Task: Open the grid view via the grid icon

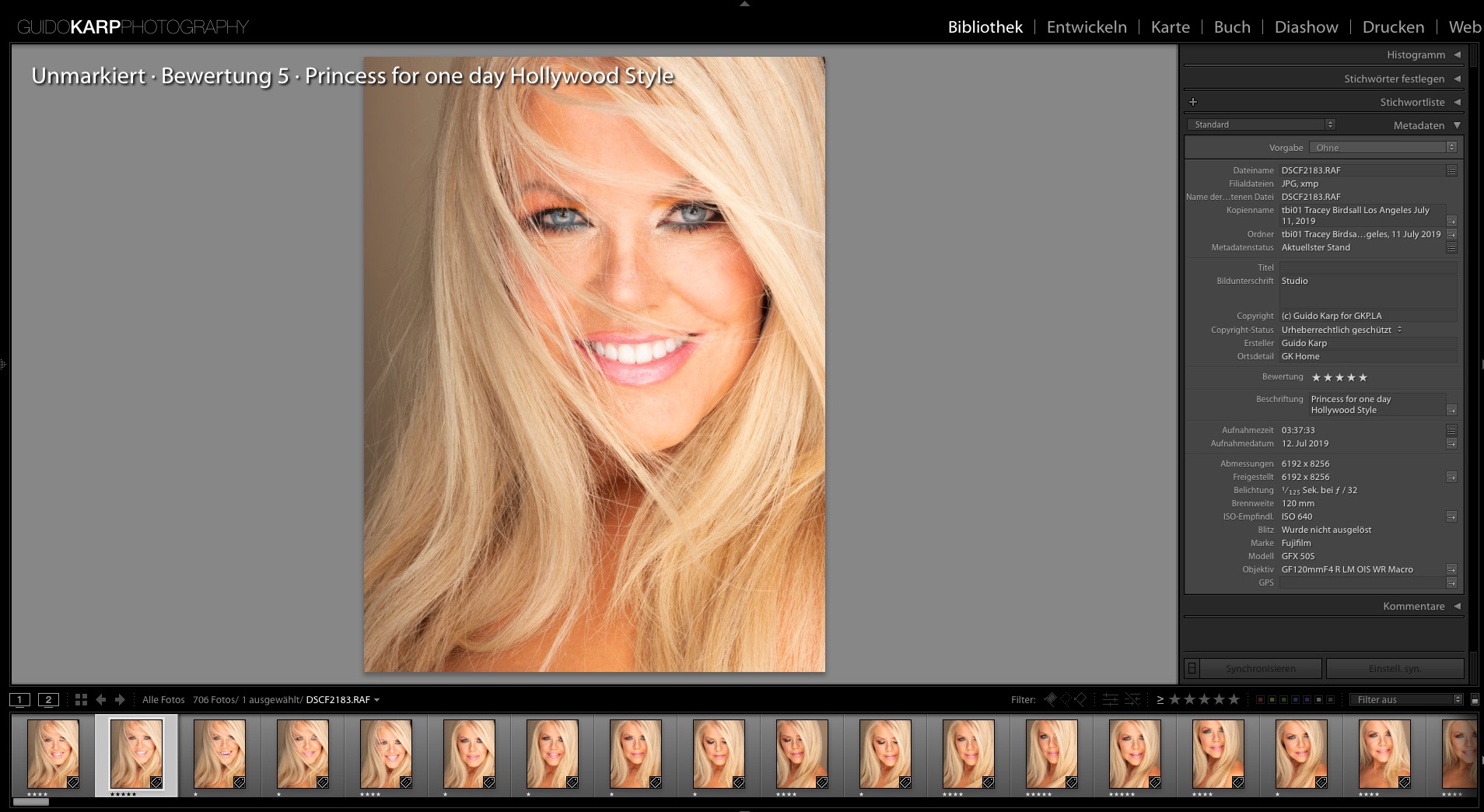Action: coord(81,699)
